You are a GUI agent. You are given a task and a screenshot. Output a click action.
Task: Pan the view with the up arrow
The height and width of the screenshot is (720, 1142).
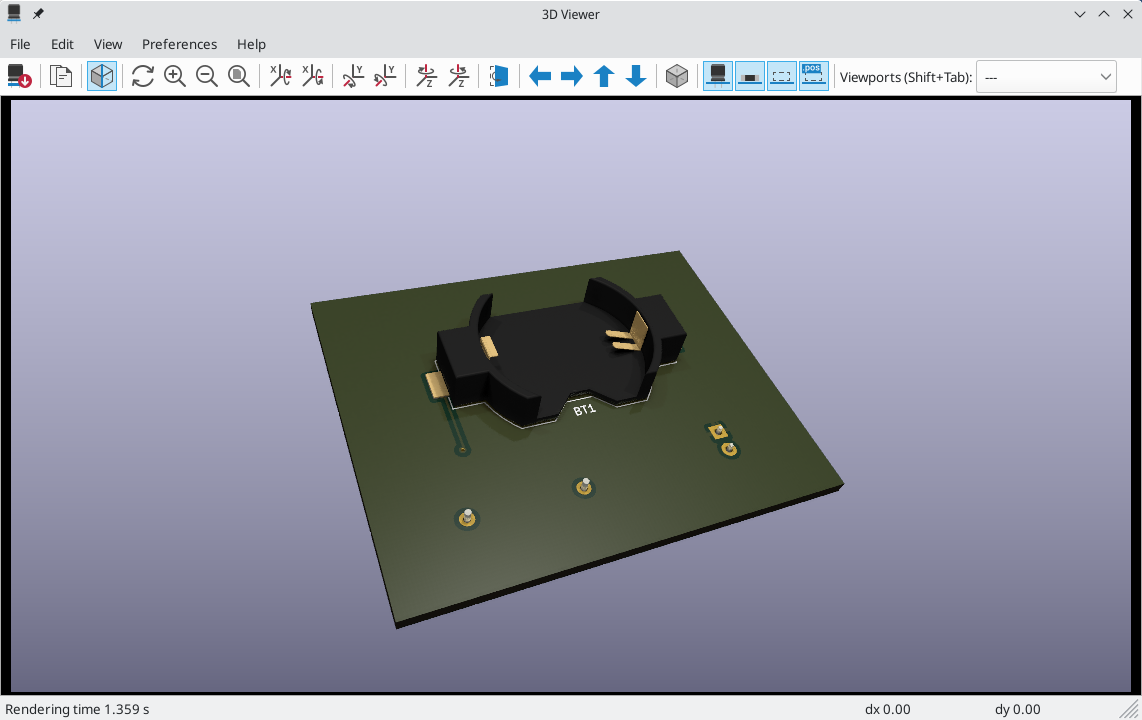click(604, 76)
